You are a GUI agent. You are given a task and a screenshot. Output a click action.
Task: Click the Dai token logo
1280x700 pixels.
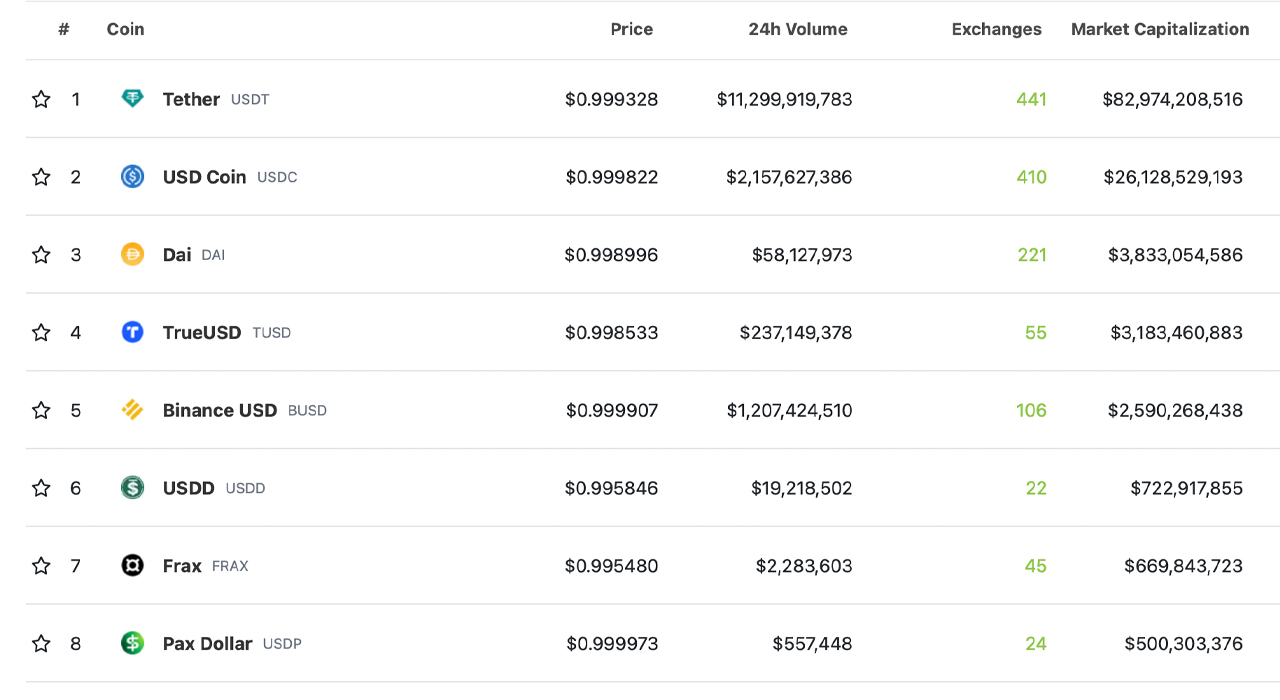(133, 255)
